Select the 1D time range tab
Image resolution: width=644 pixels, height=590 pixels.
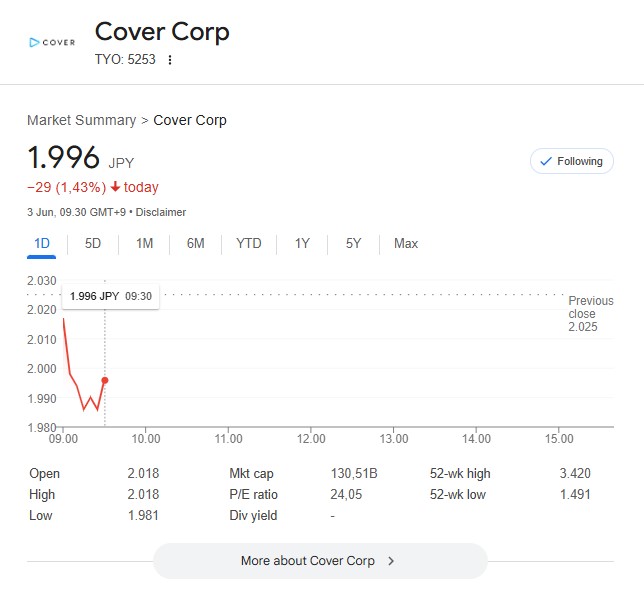coord(41,243)
